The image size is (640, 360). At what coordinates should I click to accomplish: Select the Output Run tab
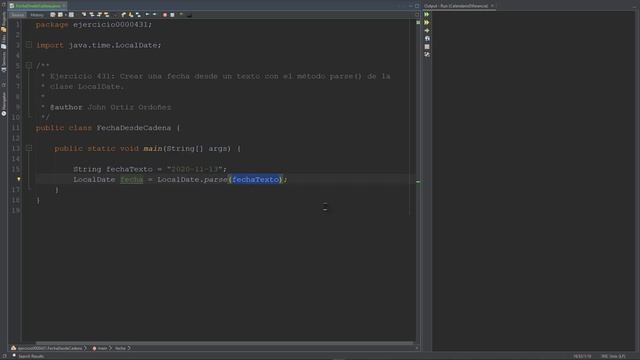[x=456, y=6]
